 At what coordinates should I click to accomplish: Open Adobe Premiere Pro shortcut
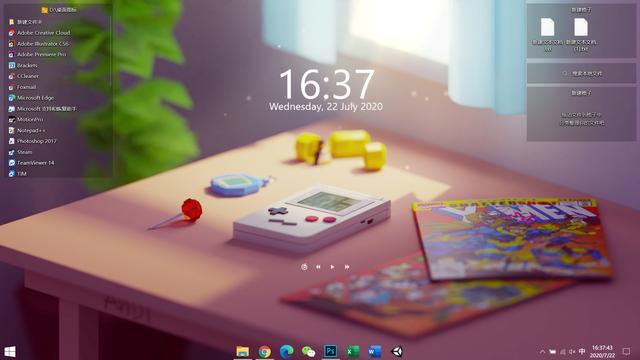click(38, 54)
